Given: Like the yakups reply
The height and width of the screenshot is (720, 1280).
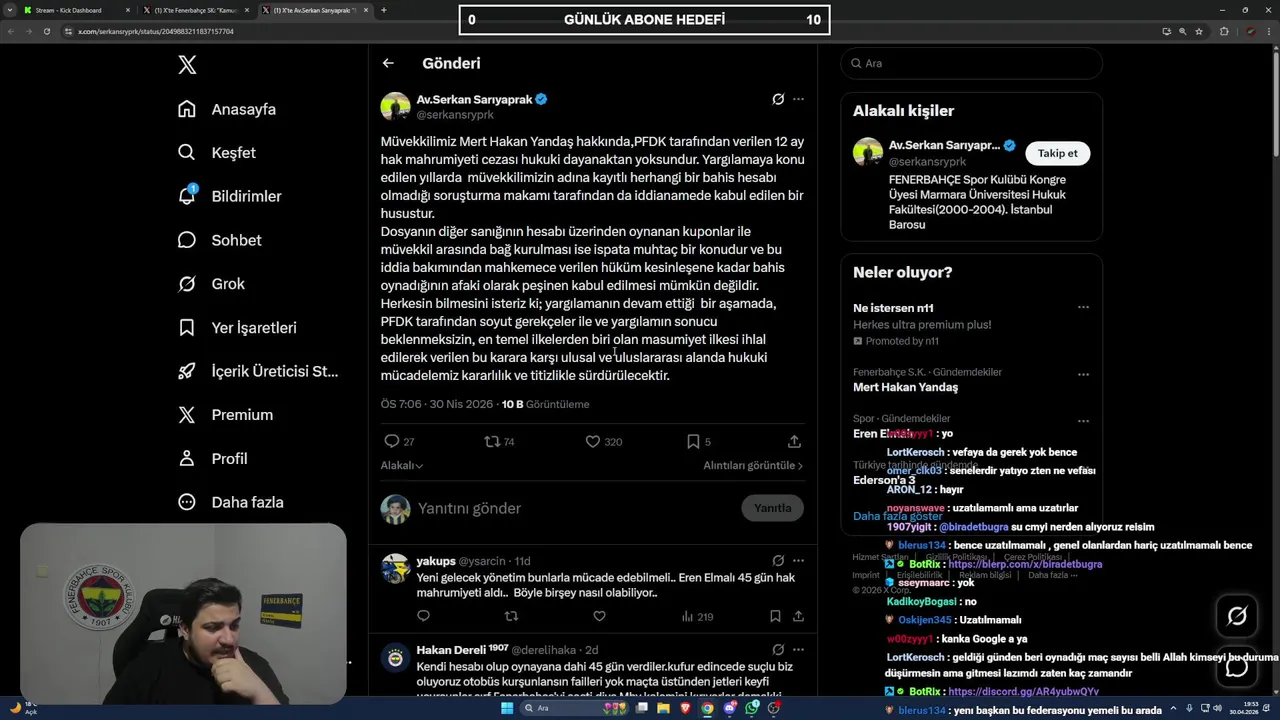Looking at the screenshot, I should (x=599, y=616).
